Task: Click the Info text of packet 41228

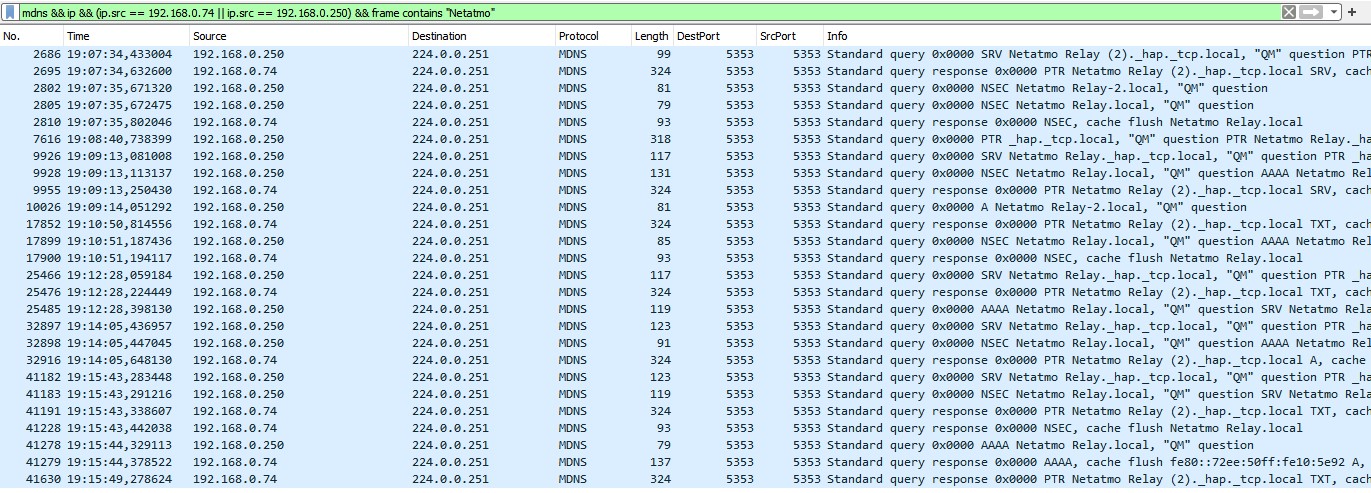Action: click(1065, 428)
